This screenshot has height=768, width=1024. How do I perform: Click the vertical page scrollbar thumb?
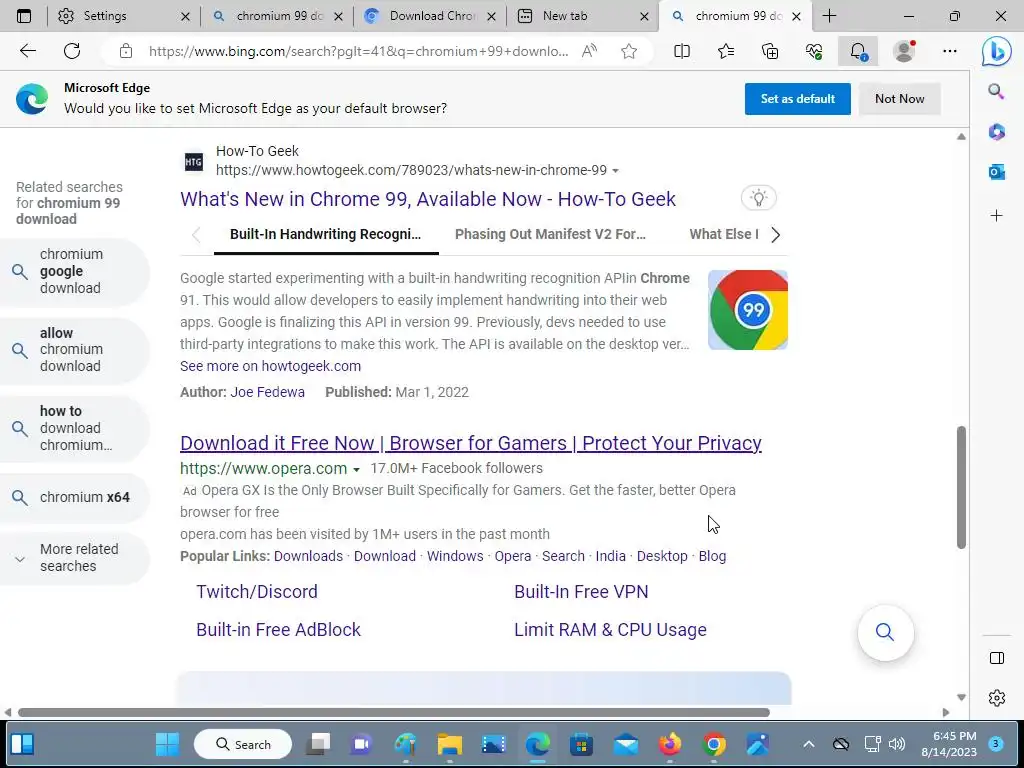pos(961,487)
